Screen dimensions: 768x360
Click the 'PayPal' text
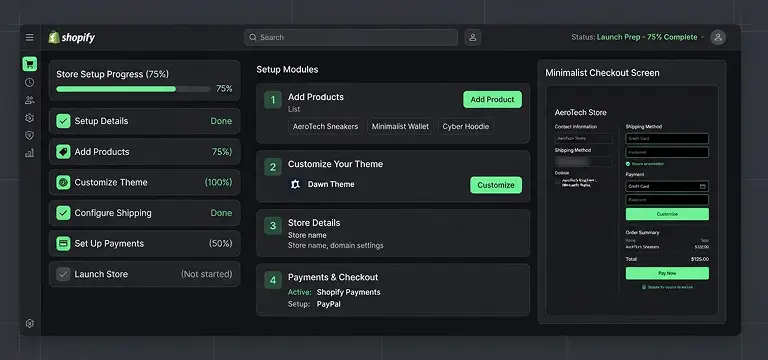pos(329,304)
